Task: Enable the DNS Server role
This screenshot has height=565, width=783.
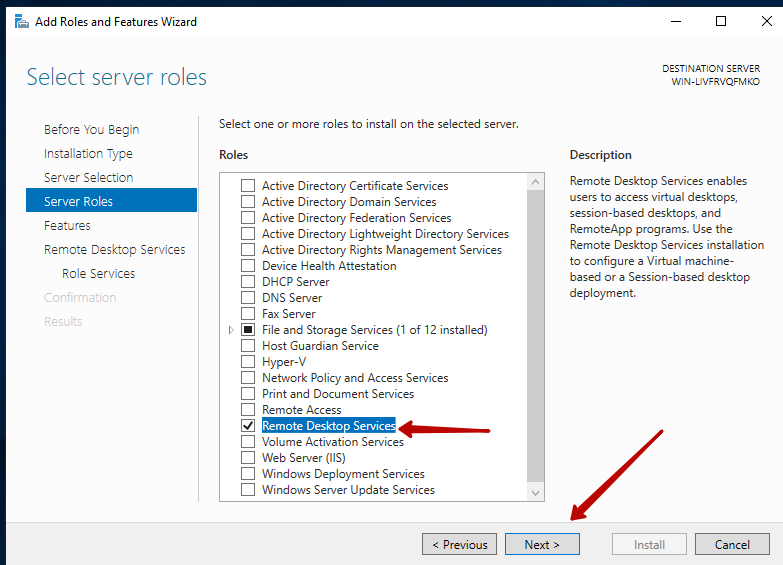Action: pos(248,298)
